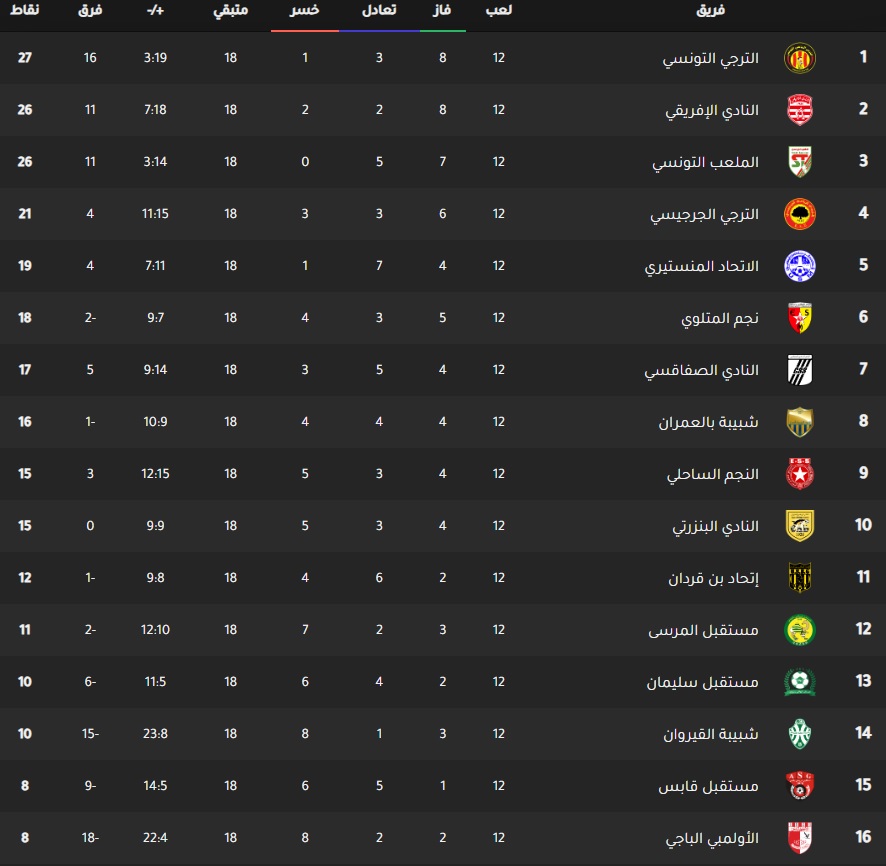Click the Olympique Béja (الأولمبي الباجي) logo
Screen dimensions: 886x866
point(799,838)
